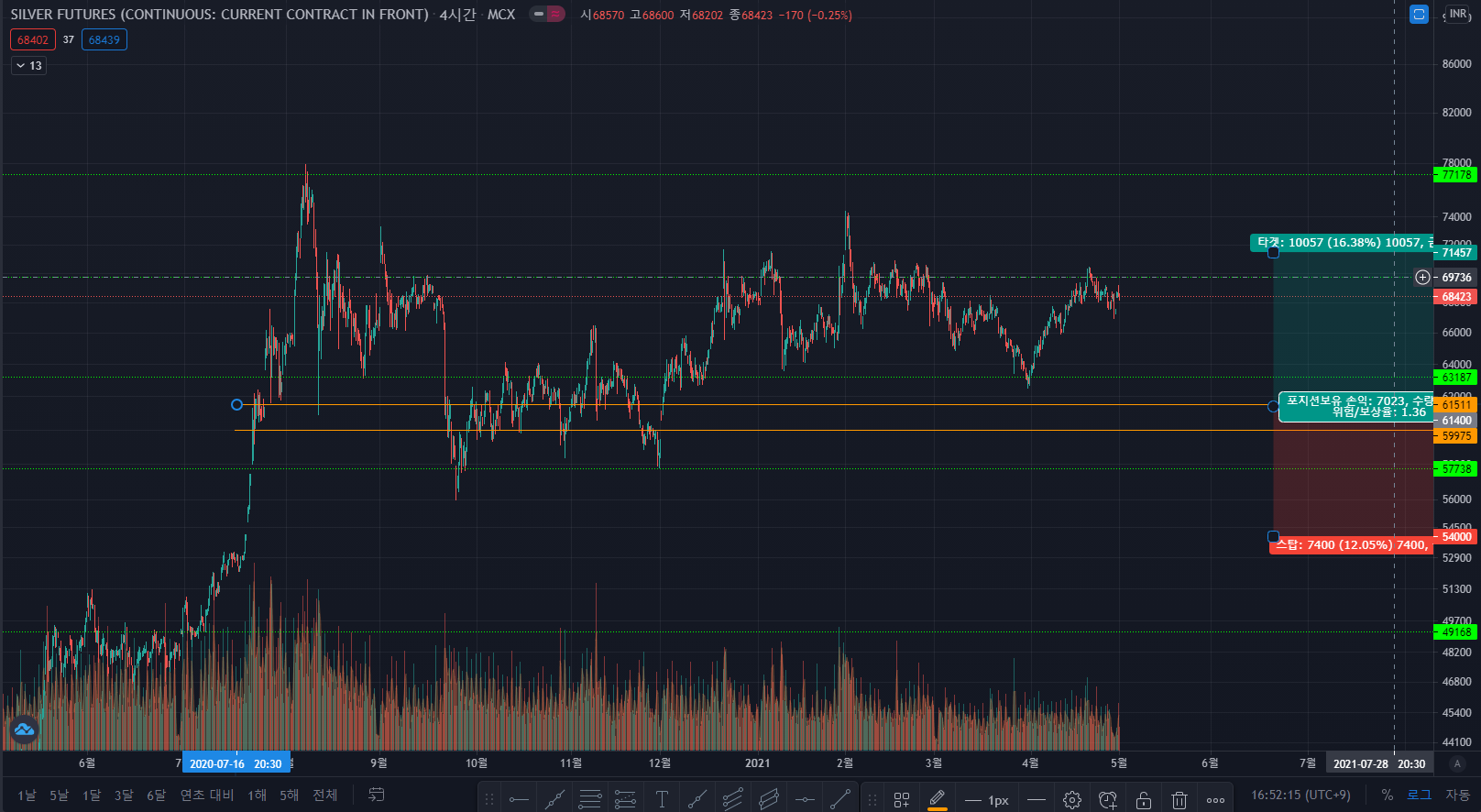The width and height of the screenshot is (1481, 812).
Task: Click the cloud logo at bottom left
Action: click(x=24, y=730)
